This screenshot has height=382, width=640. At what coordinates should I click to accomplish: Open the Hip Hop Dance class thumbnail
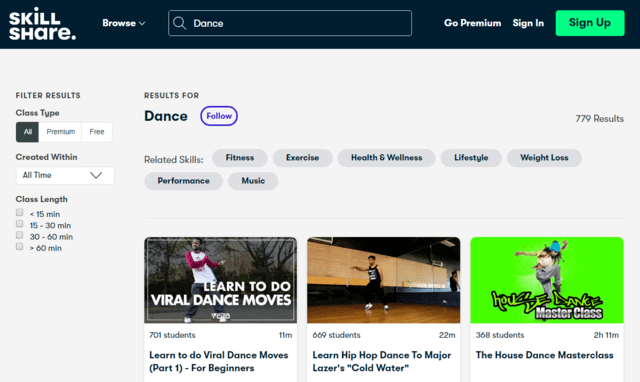click(x=384, y=280)
